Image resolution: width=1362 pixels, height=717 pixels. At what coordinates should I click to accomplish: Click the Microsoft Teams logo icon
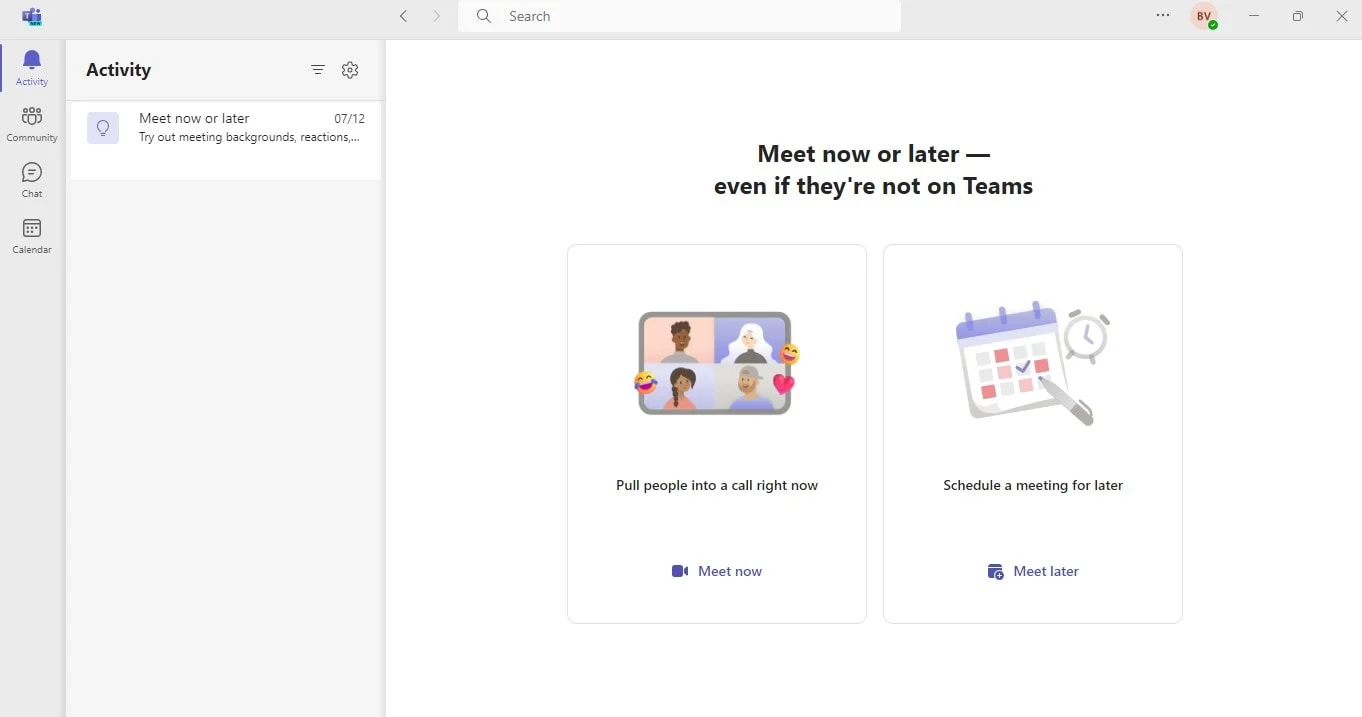coord(31,16)
